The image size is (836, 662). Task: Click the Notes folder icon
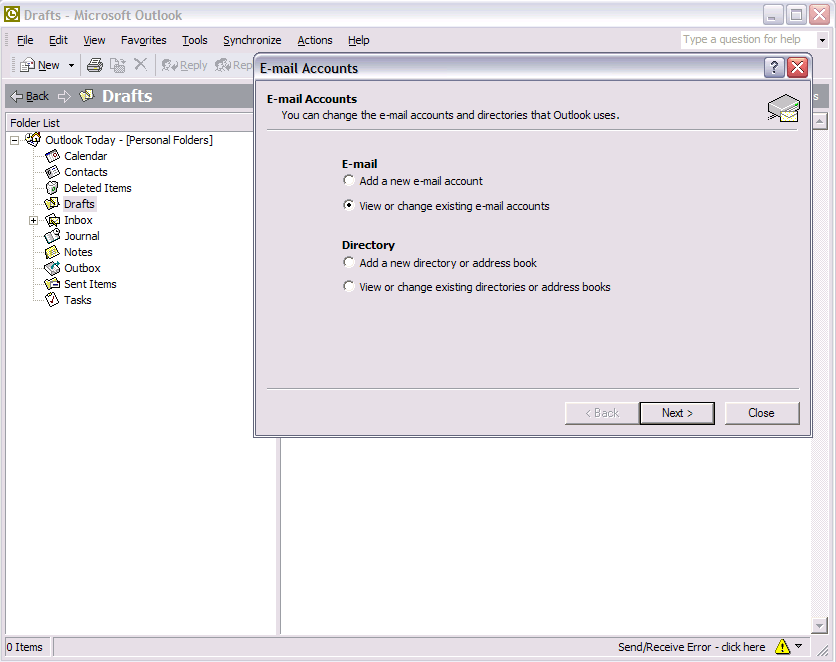coord(52,252)
